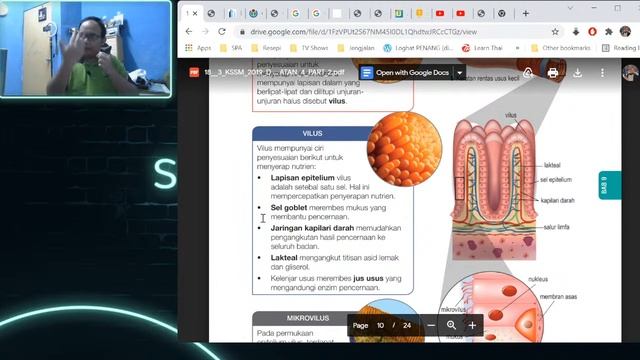Click the red O extension icon

(x=592, y=31)
